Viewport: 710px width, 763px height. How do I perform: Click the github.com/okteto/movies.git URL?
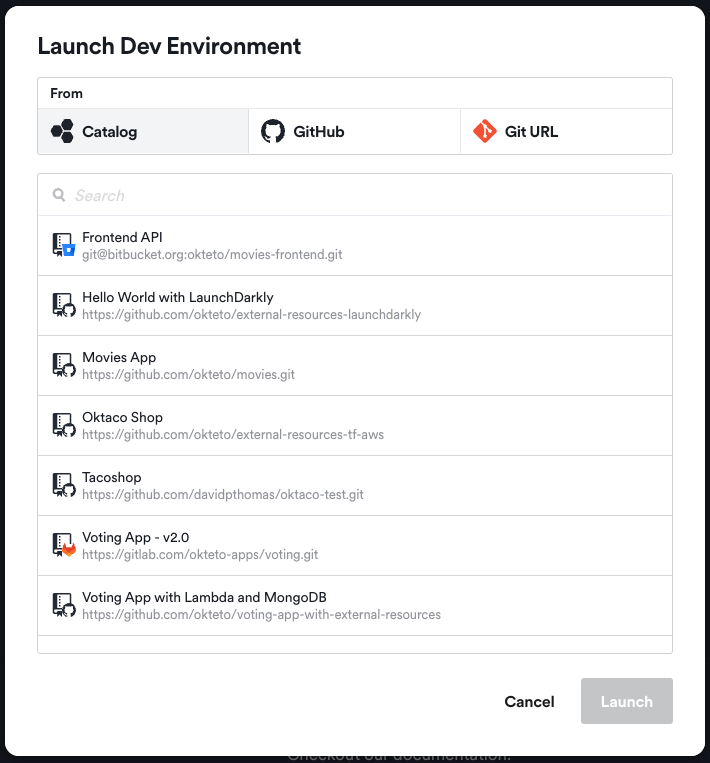click(x=188, y=374)
